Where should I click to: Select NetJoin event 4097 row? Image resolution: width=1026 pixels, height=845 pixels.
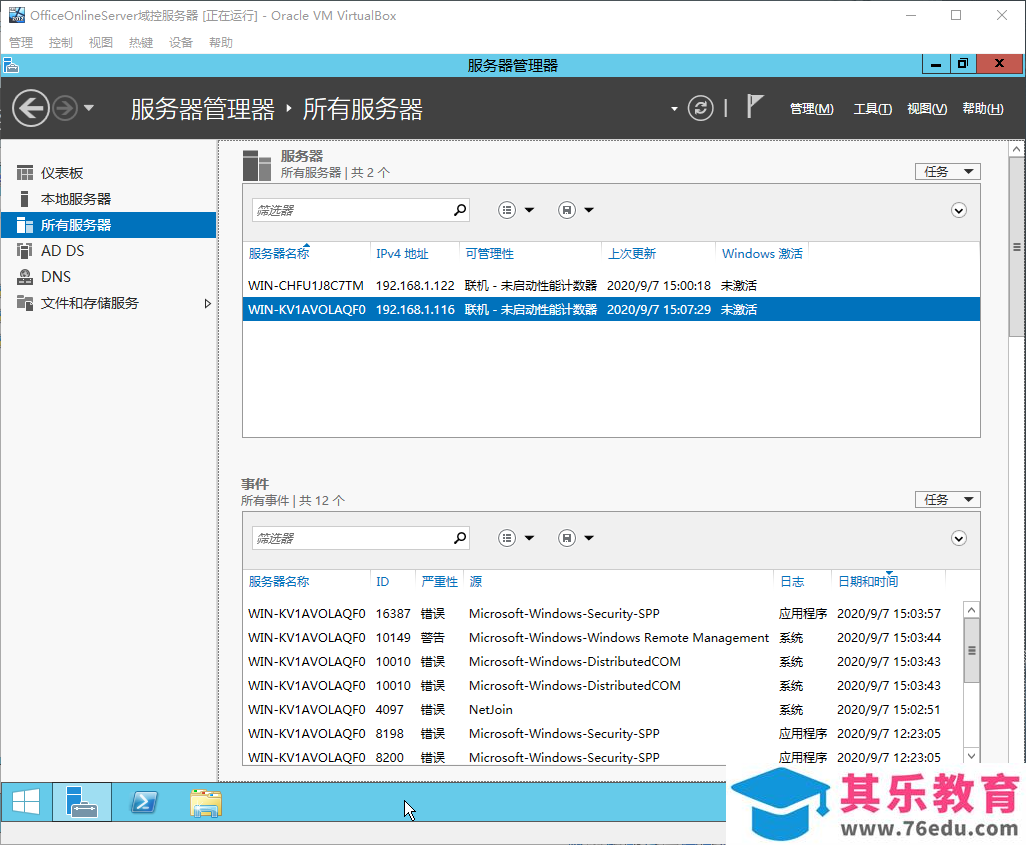point(602,710)
